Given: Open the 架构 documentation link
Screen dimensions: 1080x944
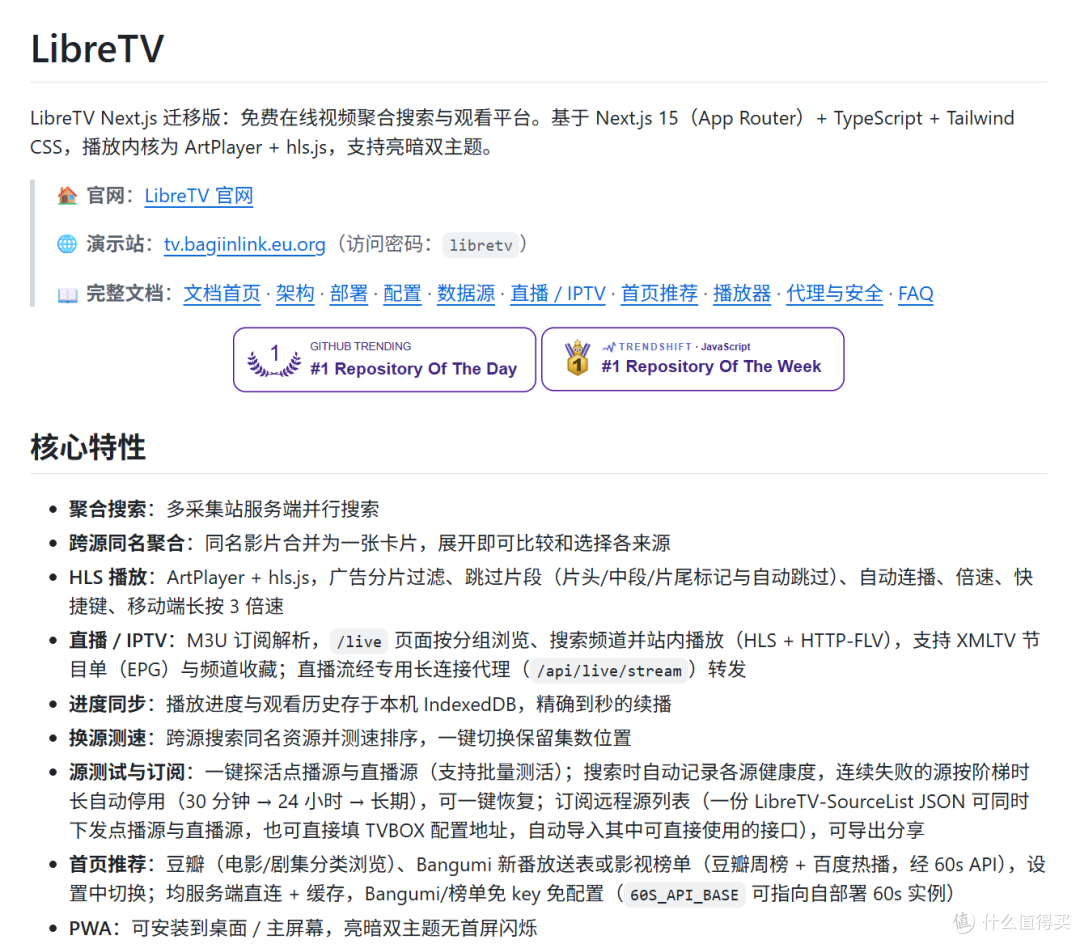Looking at the screenshot, I should click(x=295, y=293).
